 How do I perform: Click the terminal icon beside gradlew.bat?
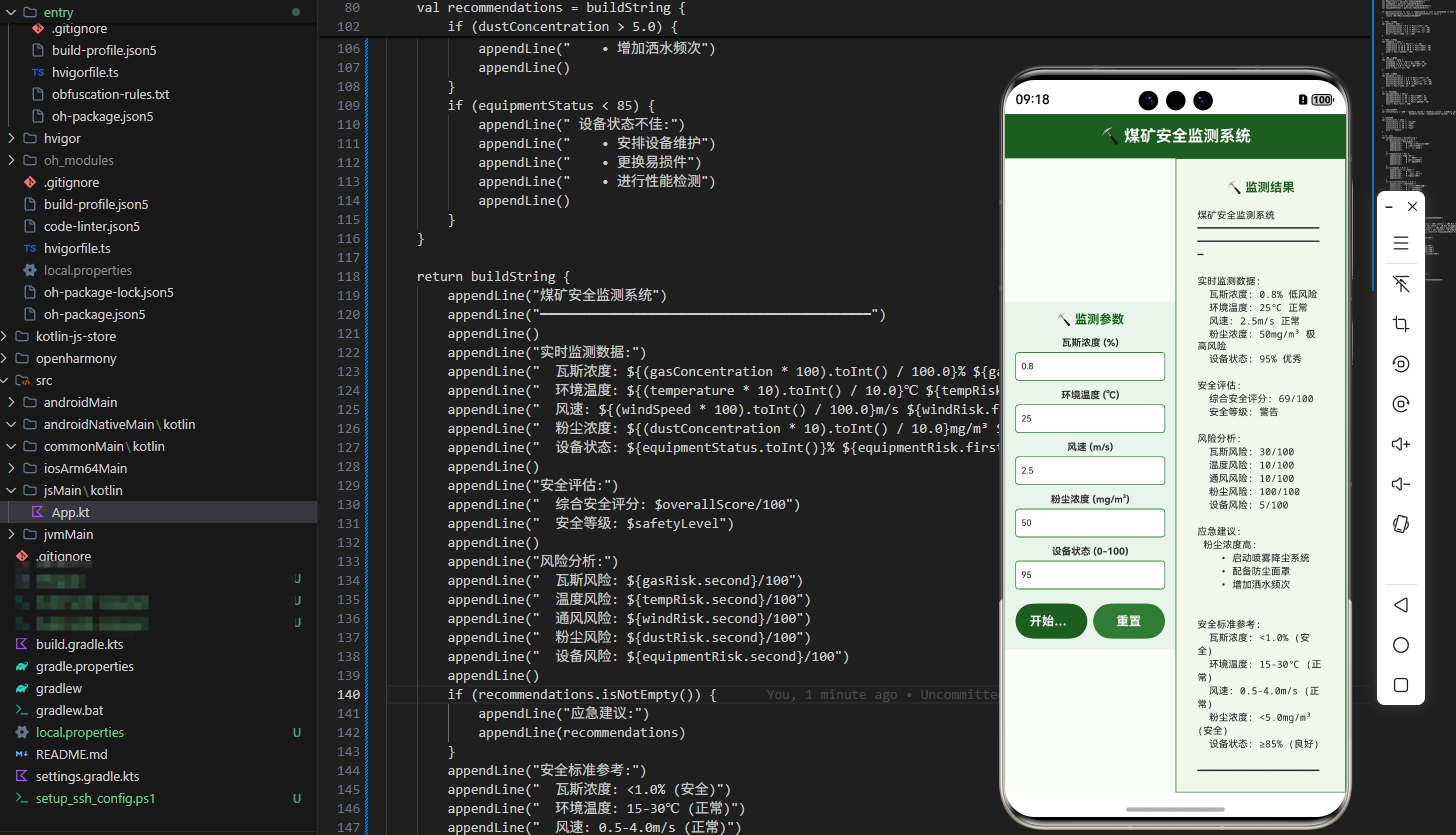(x=22, y=710)
